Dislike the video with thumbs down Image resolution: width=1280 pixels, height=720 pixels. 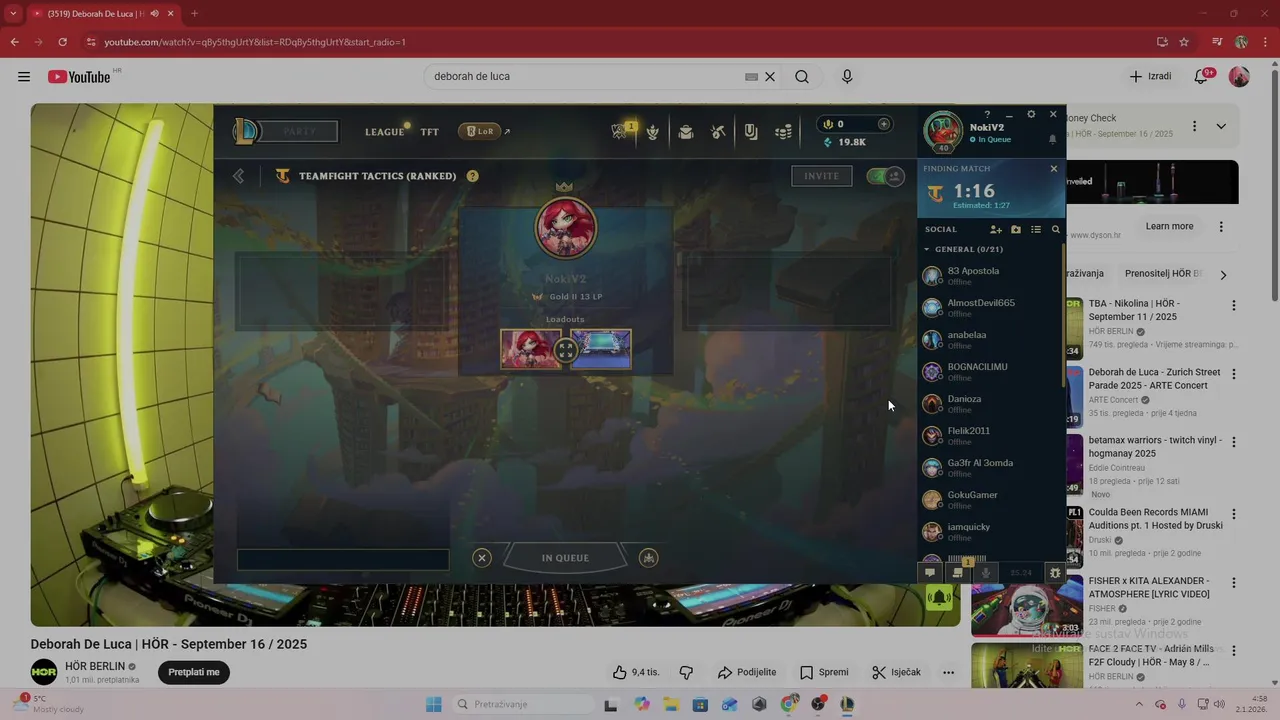coord(686,672)
